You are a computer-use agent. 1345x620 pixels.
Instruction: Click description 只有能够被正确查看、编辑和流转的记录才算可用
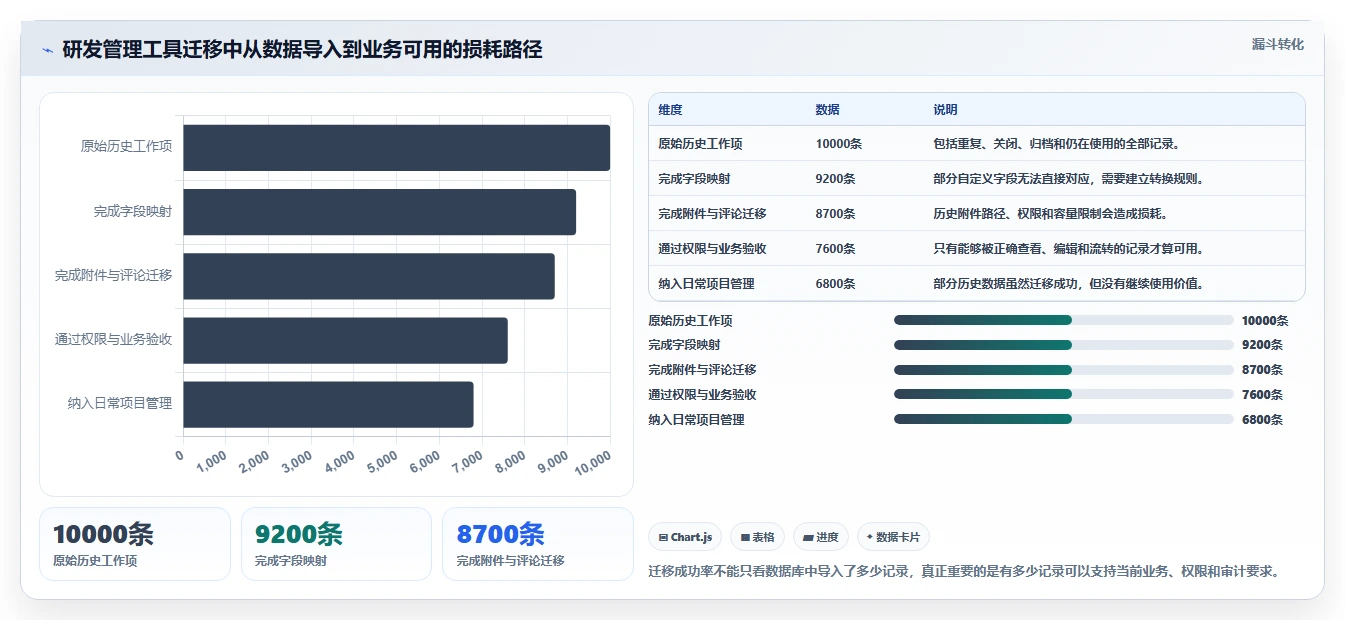[1068, 249]
